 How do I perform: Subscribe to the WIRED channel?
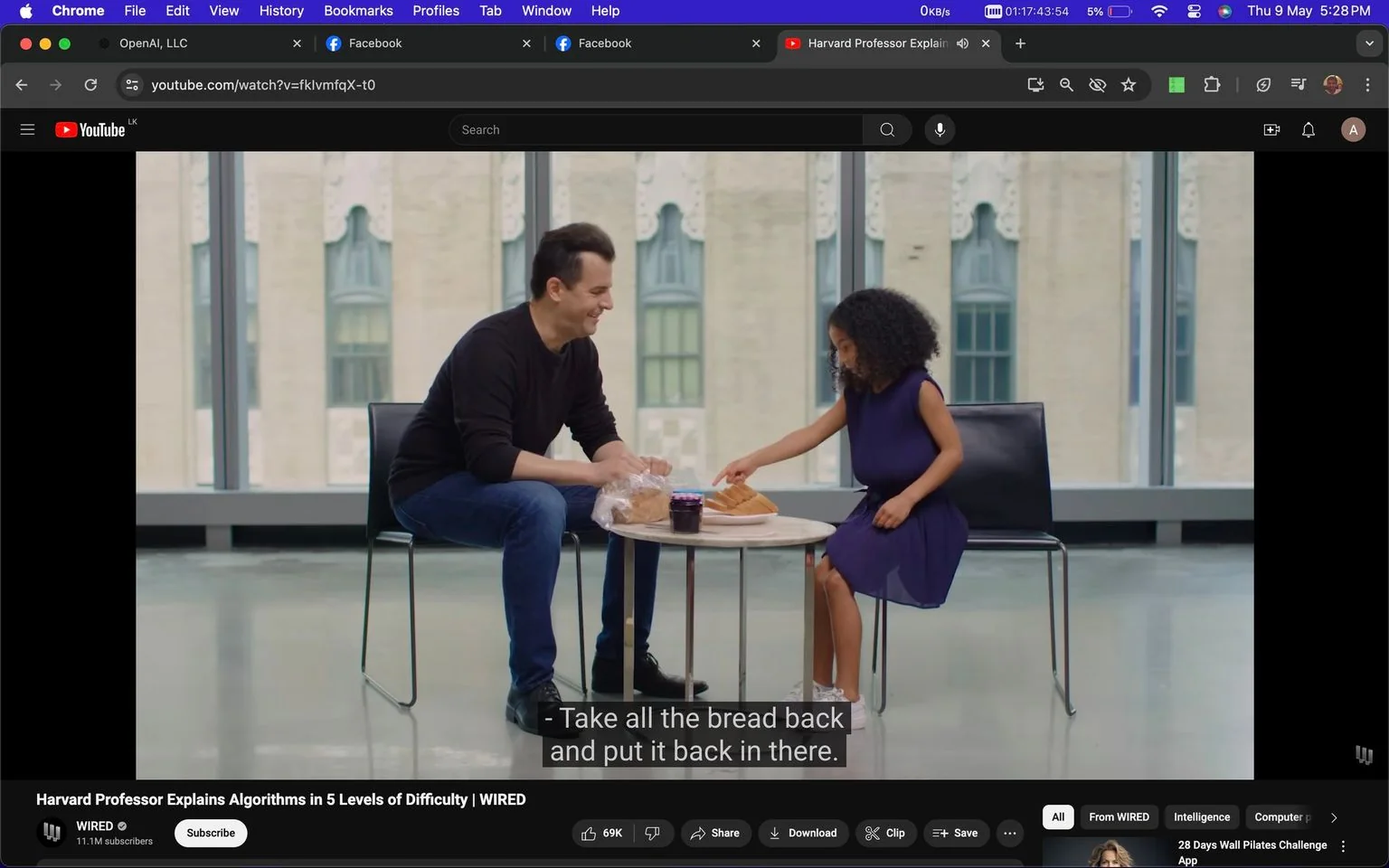(x=211, y=834)
